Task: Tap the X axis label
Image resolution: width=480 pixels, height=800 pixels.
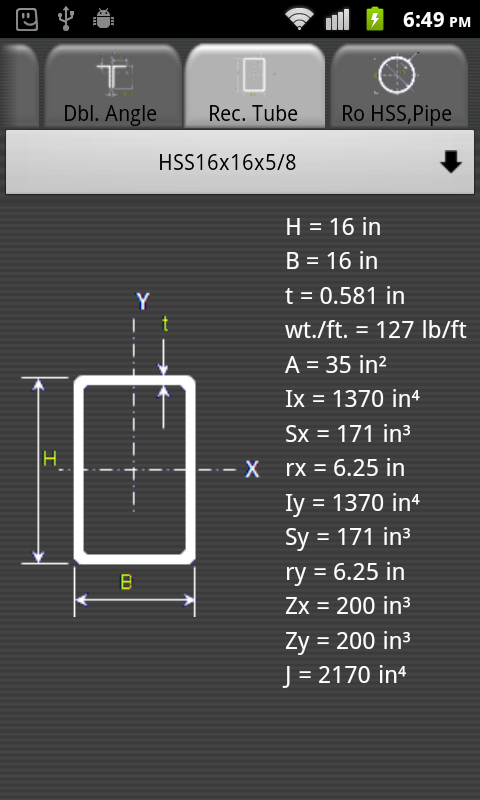Action: pos(252,469)
